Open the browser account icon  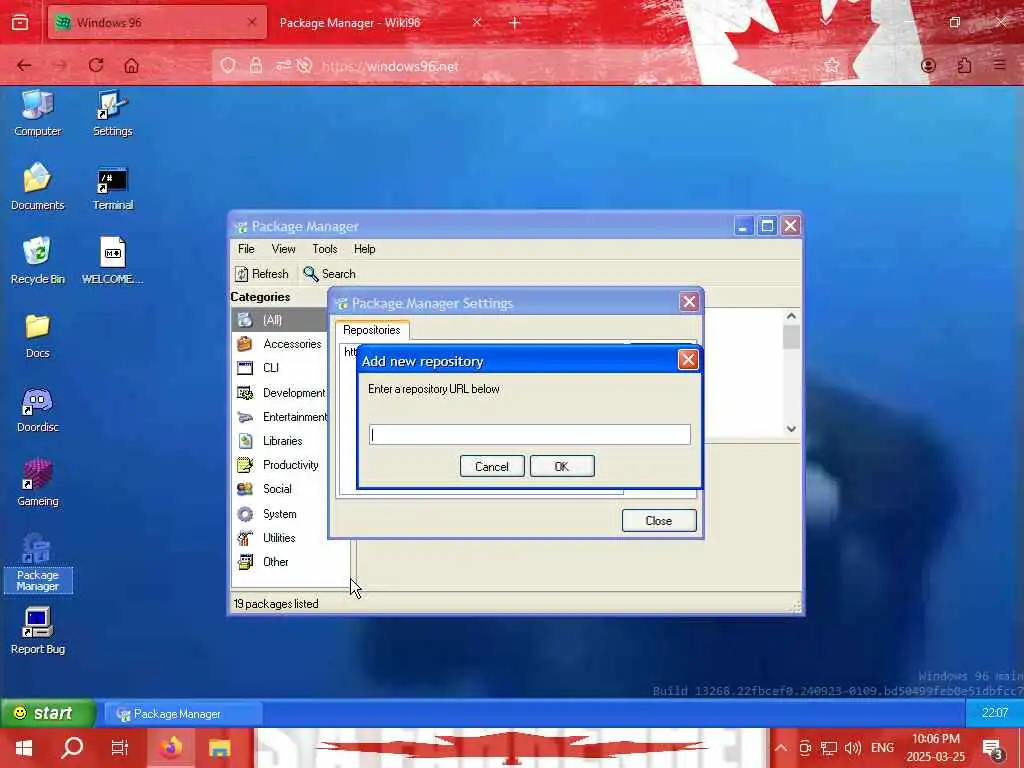[x=928, y=65]
